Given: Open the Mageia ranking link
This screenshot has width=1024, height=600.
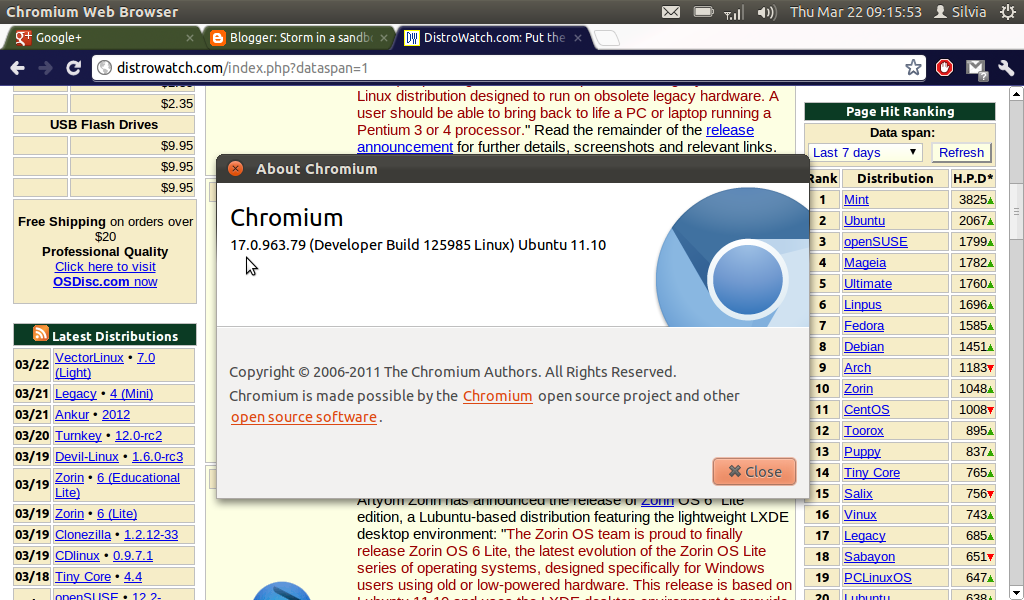Looking at the screenshot, I should [x=865, y=262].
